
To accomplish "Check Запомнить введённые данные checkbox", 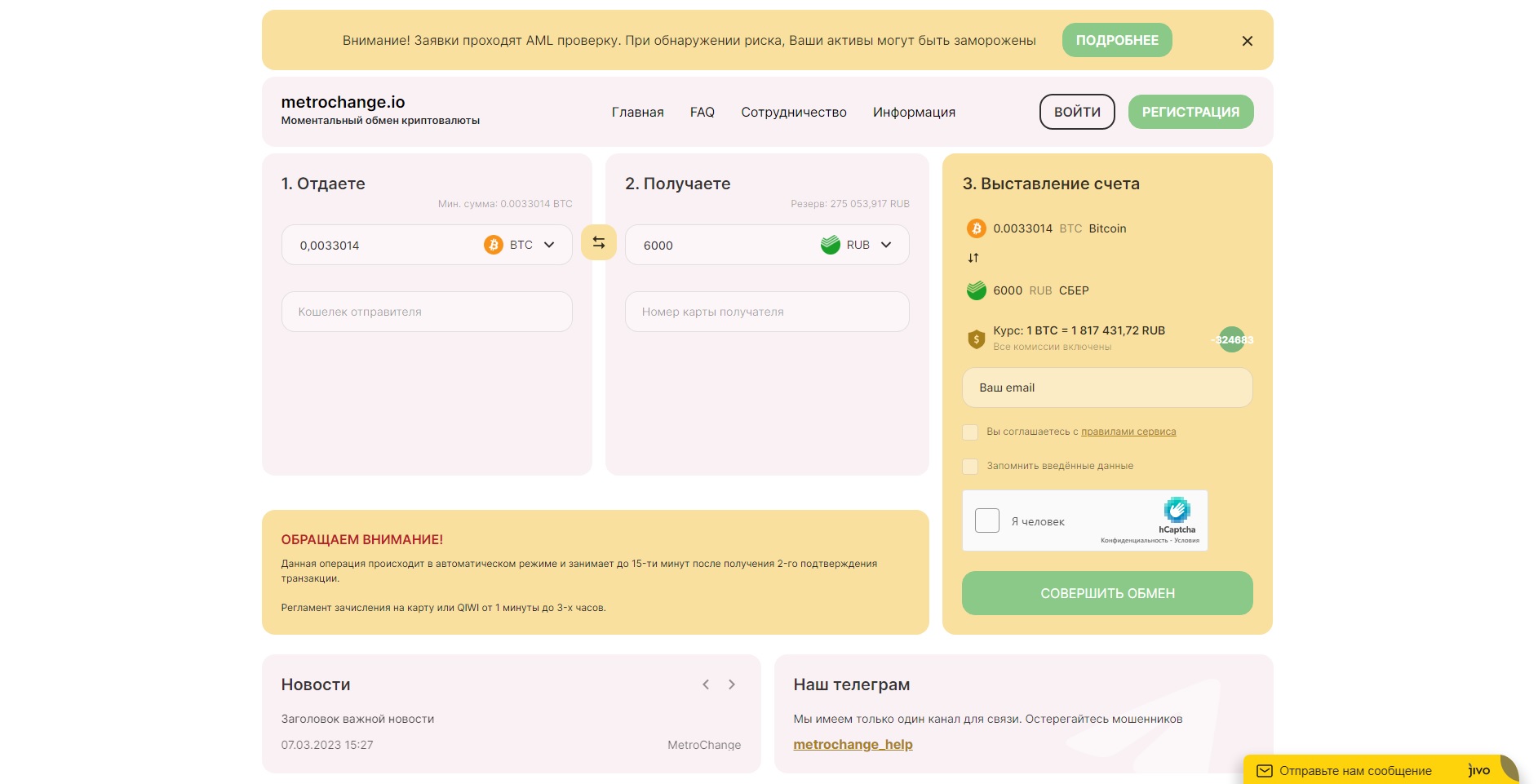I will 970,466.
